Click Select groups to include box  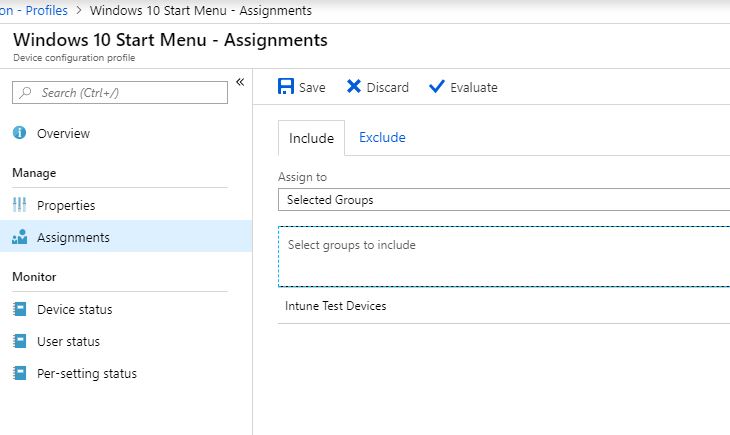[x=504, y=256]
